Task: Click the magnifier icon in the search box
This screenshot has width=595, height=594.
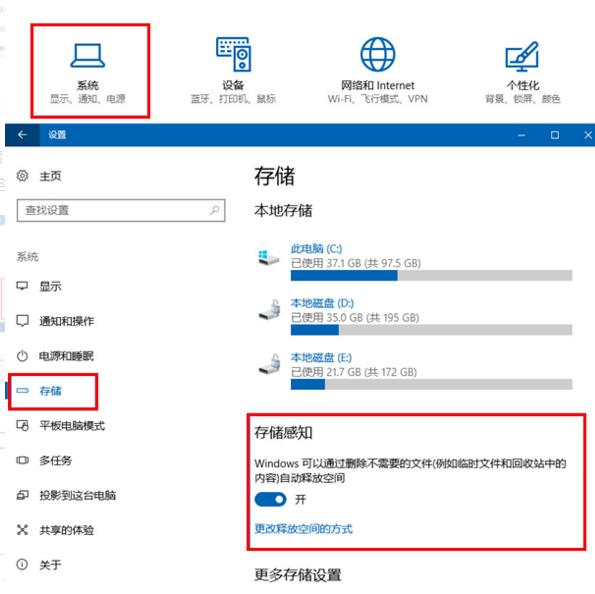Action: click(x=215, y=210)
